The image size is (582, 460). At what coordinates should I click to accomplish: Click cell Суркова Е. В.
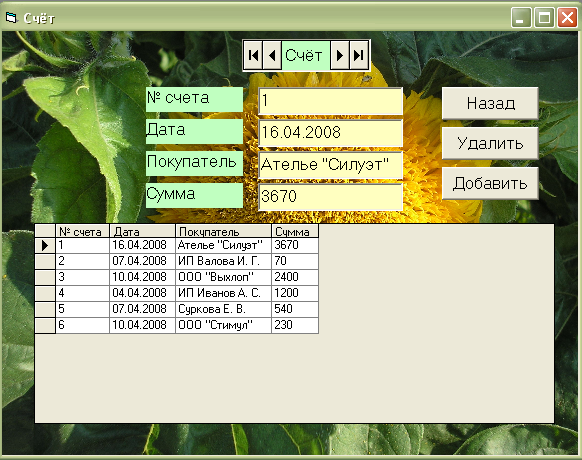click(x=223, y=309)
